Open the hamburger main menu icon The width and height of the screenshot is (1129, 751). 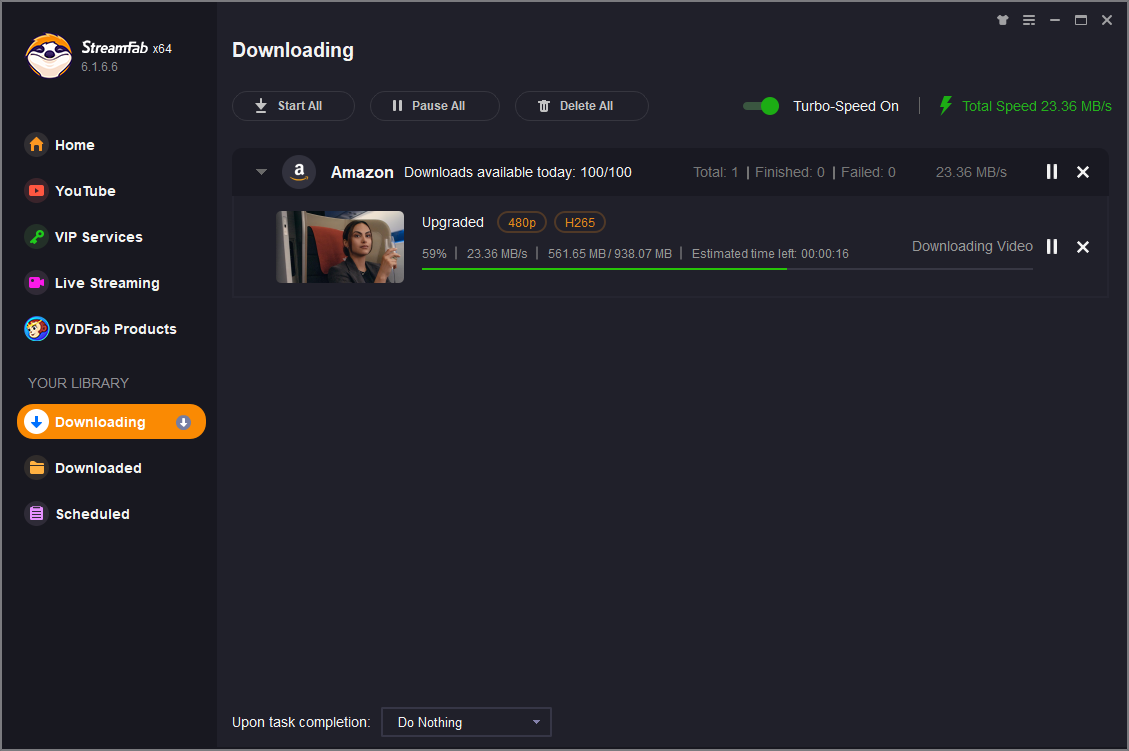tap(1029, 20)
